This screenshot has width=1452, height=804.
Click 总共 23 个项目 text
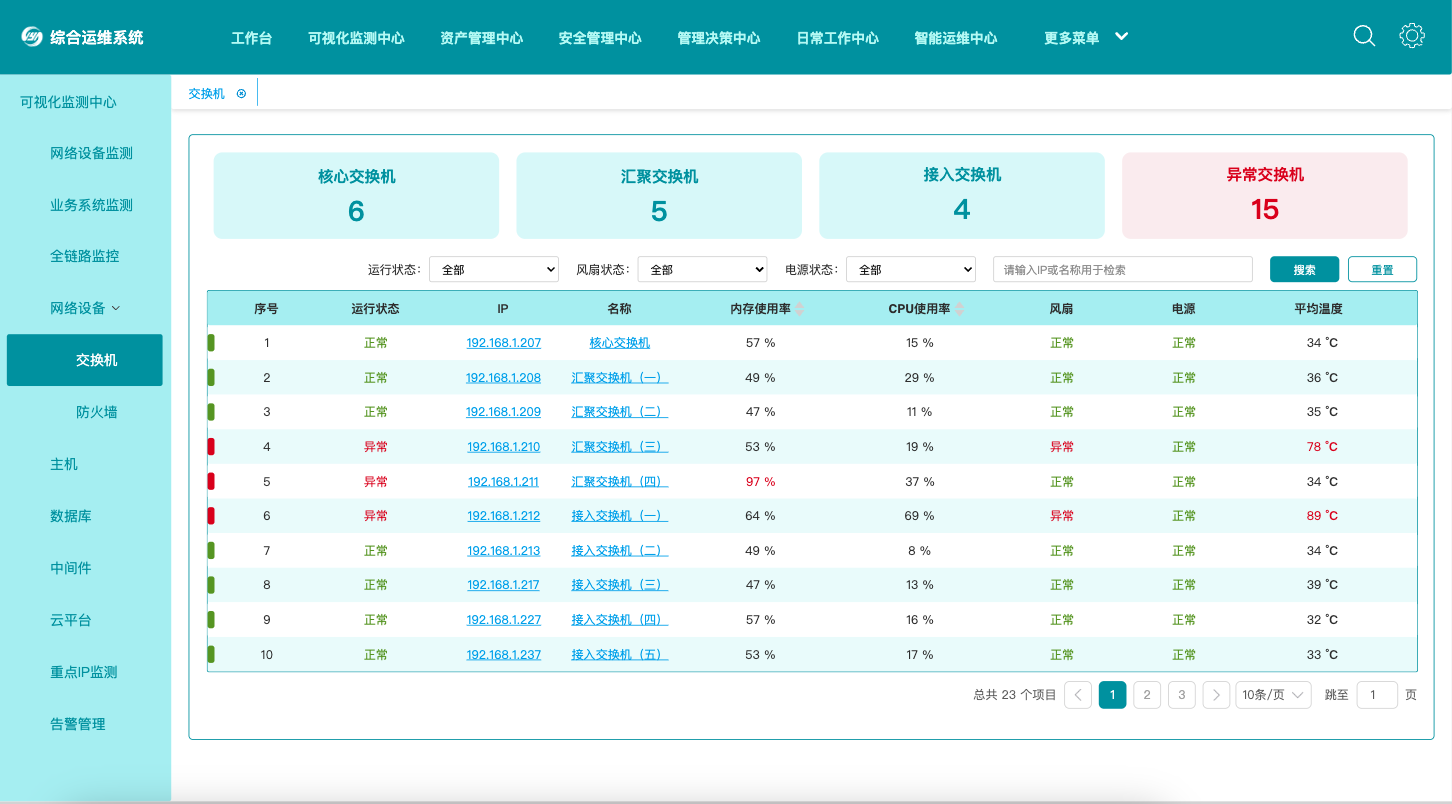1015,695
